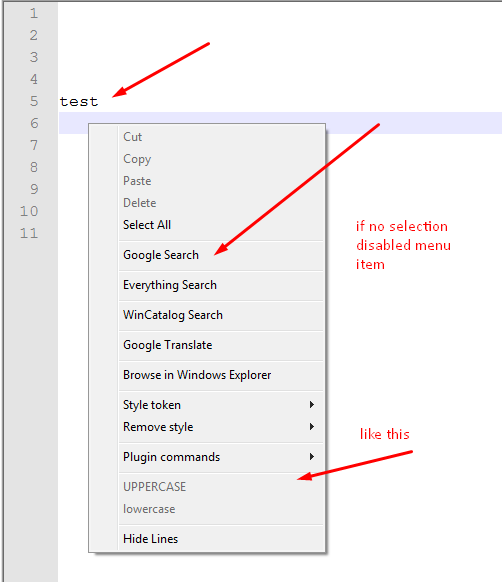Viewport: 502px width, 582px height.
Task: Click the greyed Copy entry
Action: point(221,159)
